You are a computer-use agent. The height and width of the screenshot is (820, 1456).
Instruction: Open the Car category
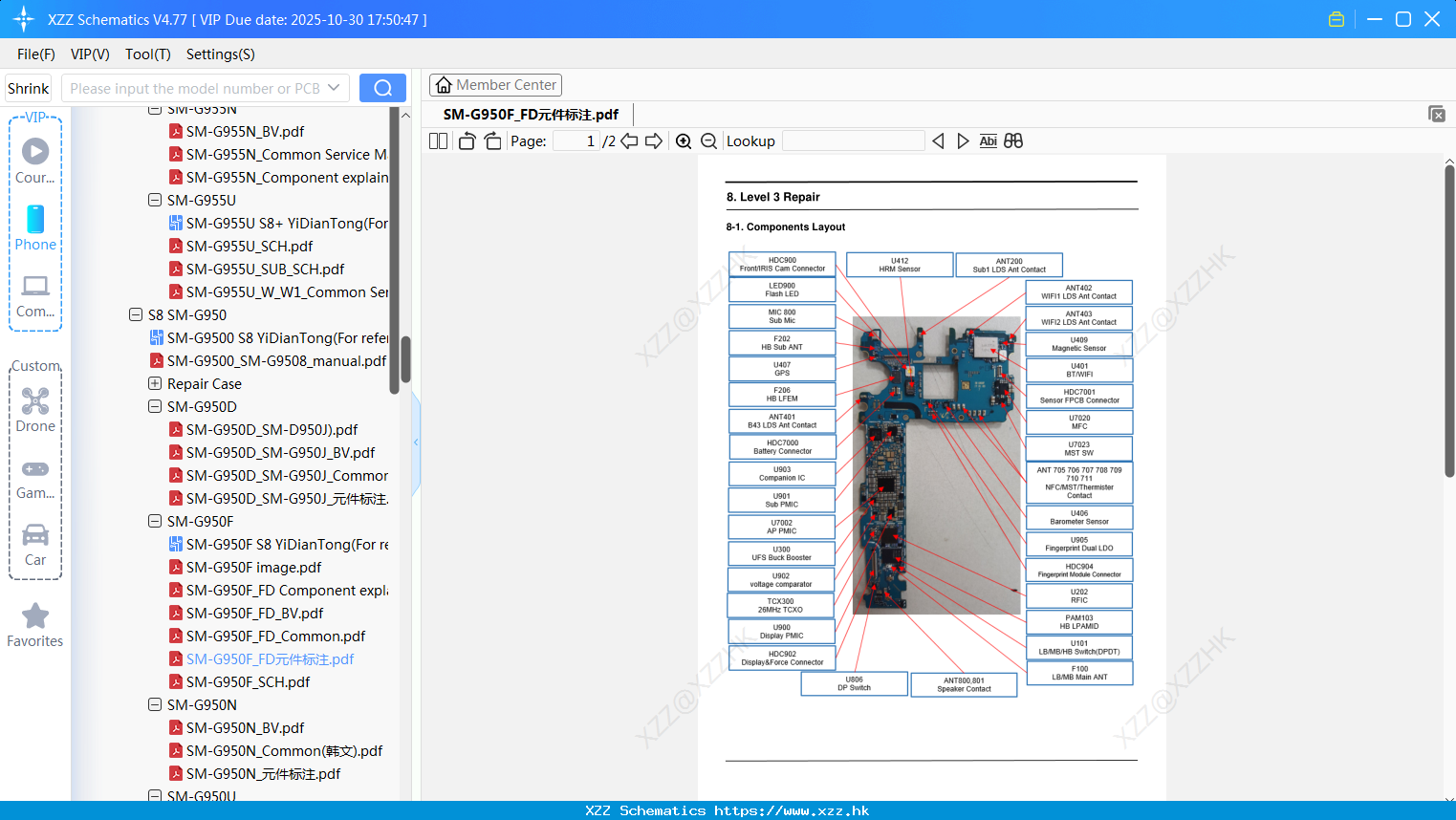click(x=35, y=545)
